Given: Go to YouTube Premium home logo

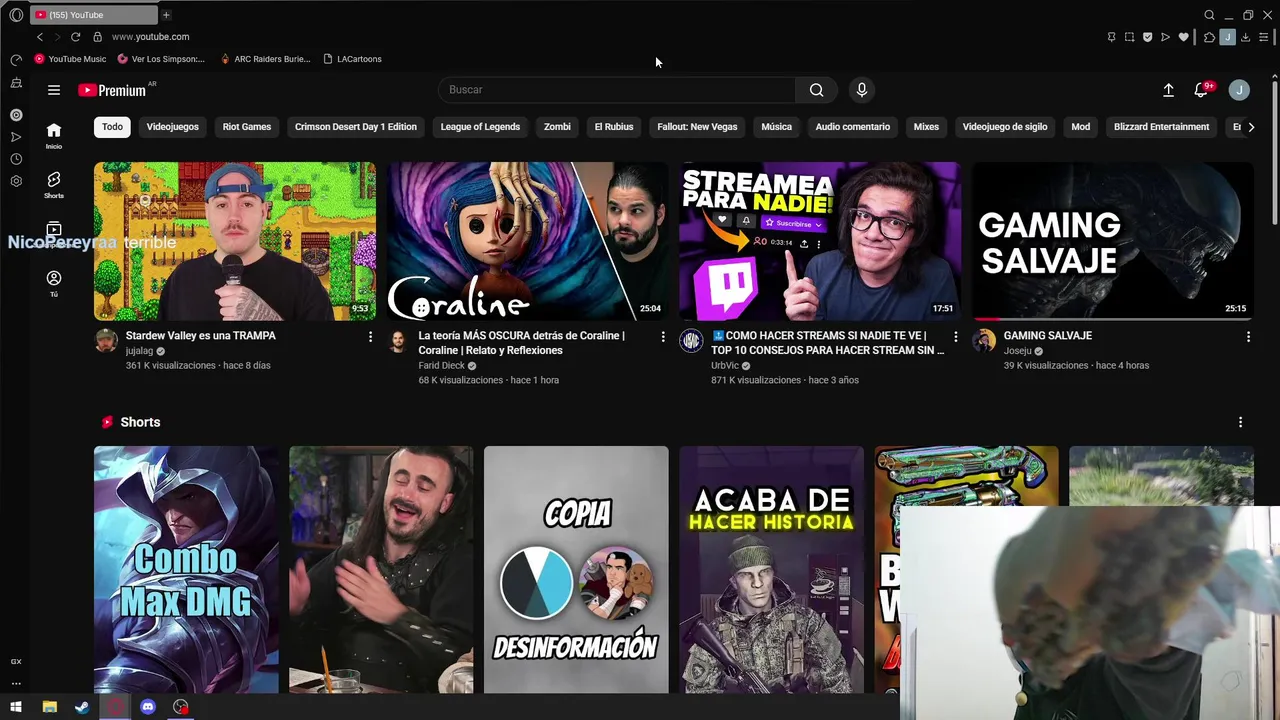Looking at the screenshot, I should click(112, 90).
